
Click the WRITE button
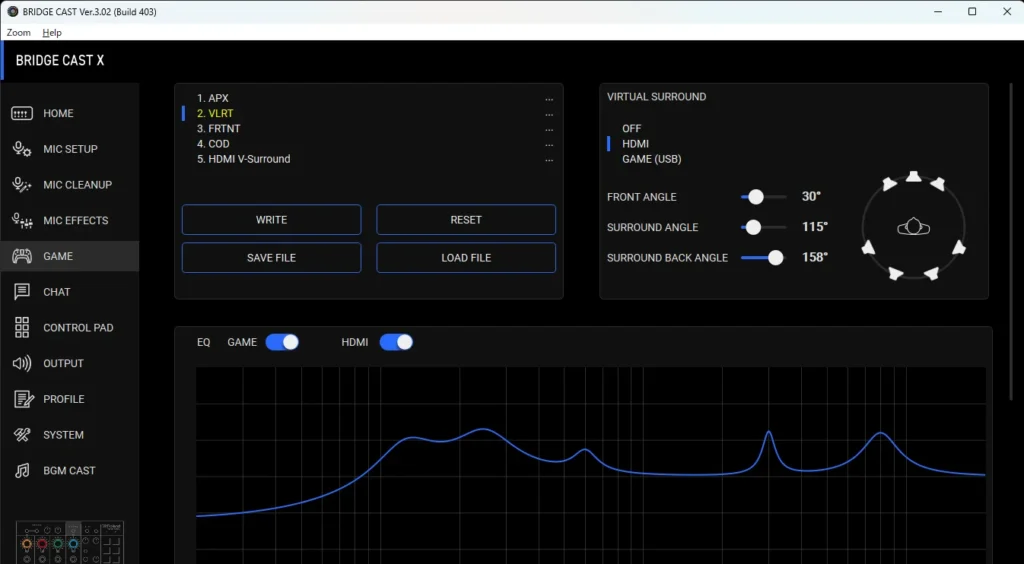tap(271, 220)
